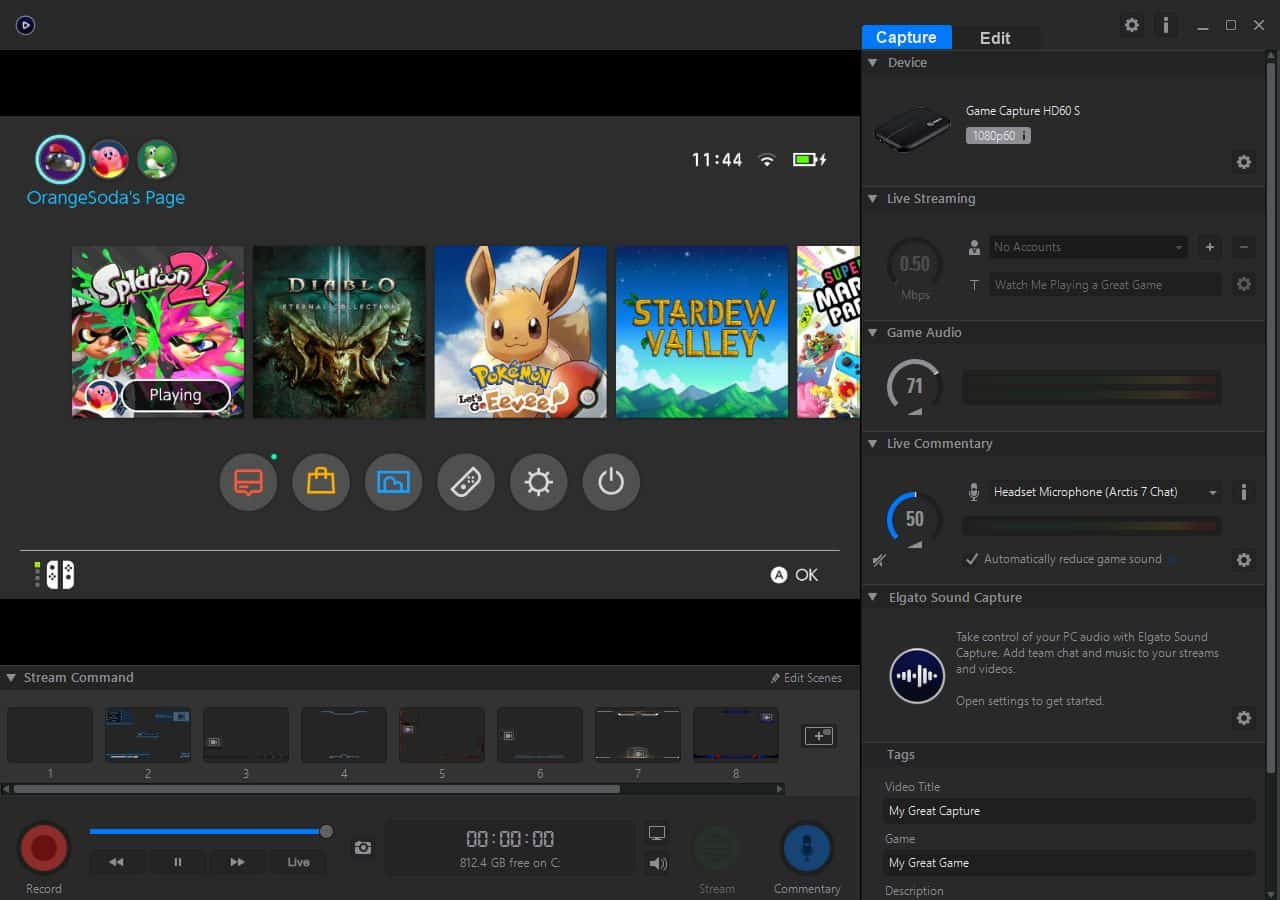Screen dimensions: 1280x900
Task: Jump to Live playback
Action: tap(298, 862)
